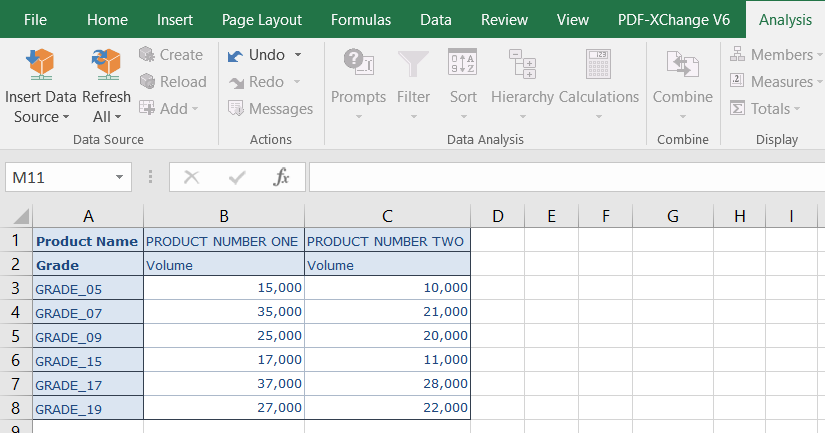The width and height of the screenshot is (825, 433).
Task: Click the Combine icon
Action: point(682,64)
